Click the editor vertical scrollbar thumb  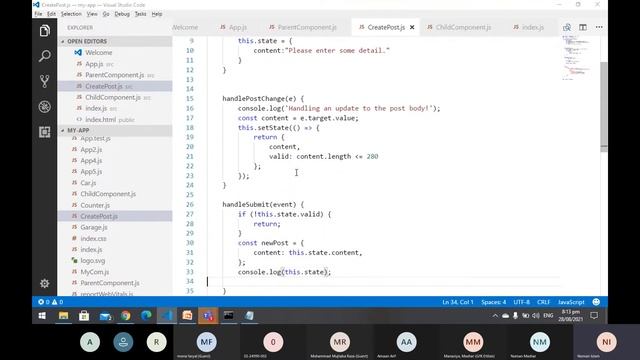click(604, 107)
